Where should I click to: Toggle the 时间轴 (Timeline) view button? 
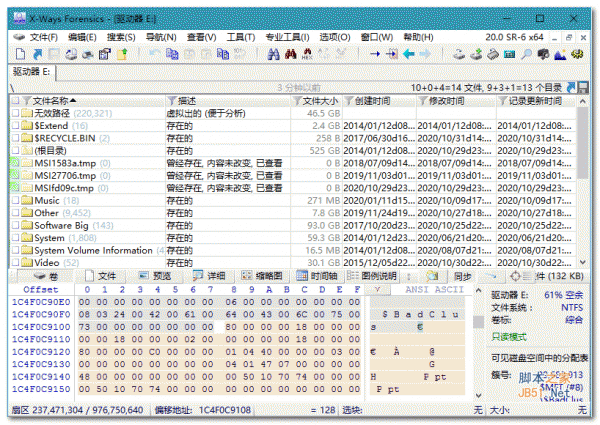(317, 275)
